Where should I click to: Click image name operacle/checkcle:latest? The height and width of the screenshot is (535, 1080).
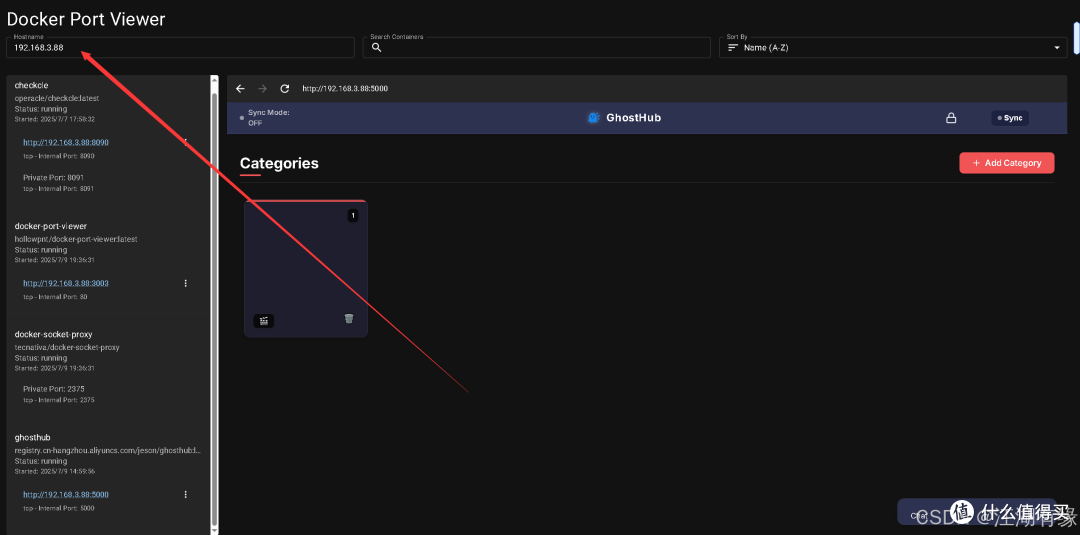(x=56, y=98)
